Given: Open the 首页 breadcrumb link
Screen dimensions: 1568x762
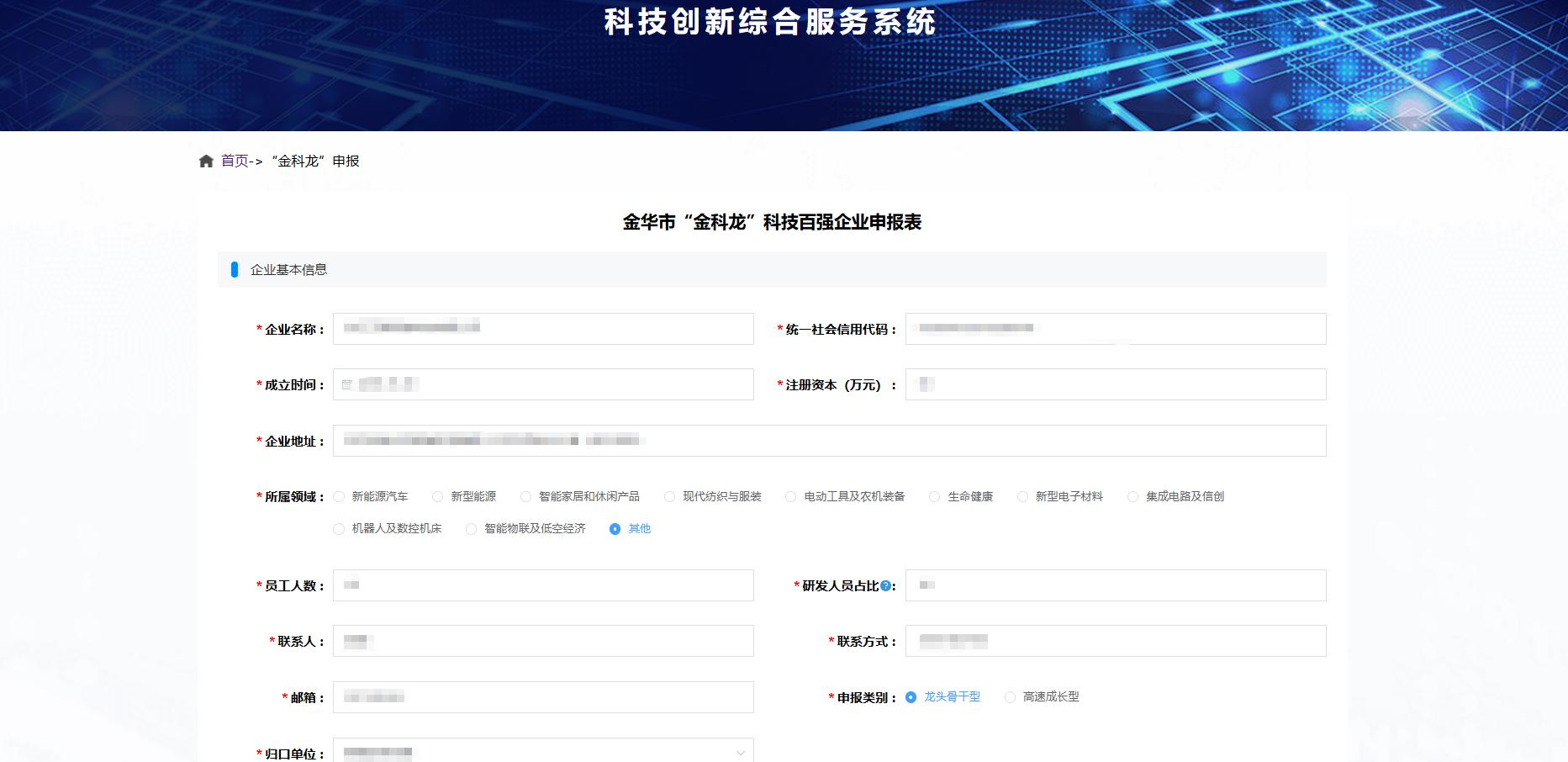Looking at the screenshot, I should click(235, 161).
